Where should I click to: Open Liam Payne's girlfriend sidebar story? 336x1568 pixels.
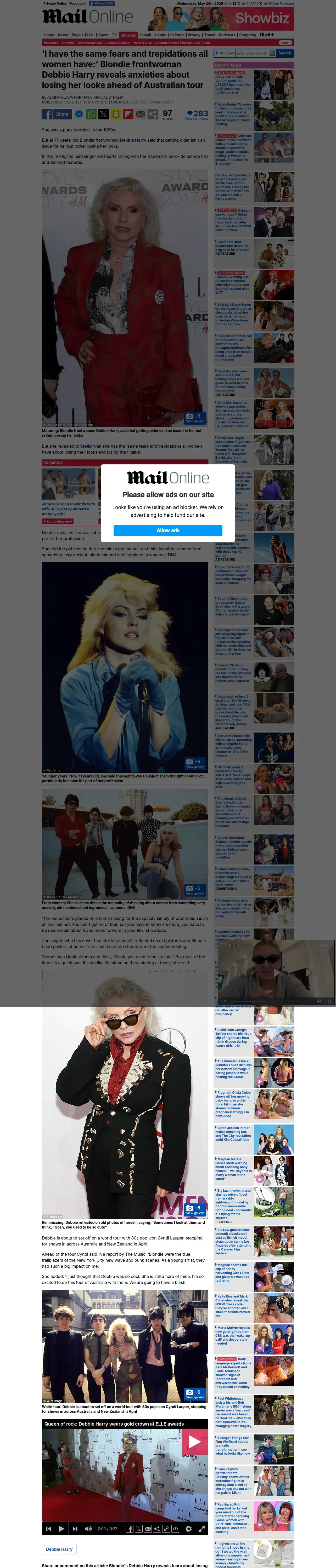tap(254, 1481)
